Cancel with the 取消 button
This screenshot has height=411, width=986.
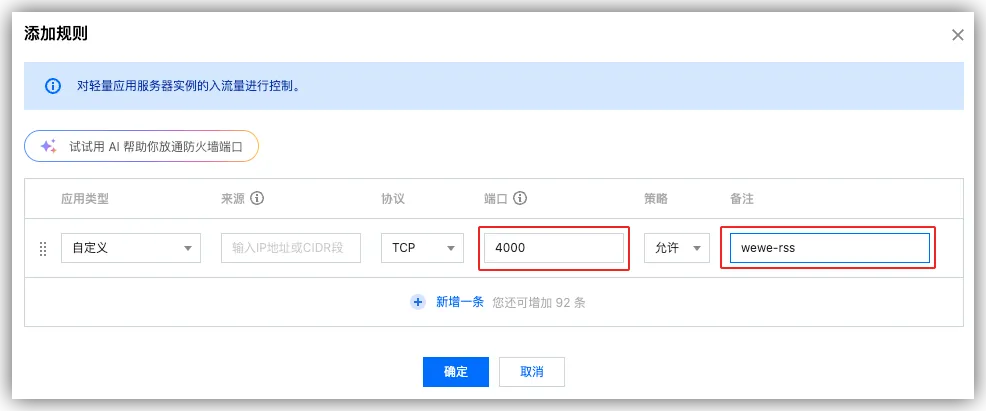[x=531, y=372]
